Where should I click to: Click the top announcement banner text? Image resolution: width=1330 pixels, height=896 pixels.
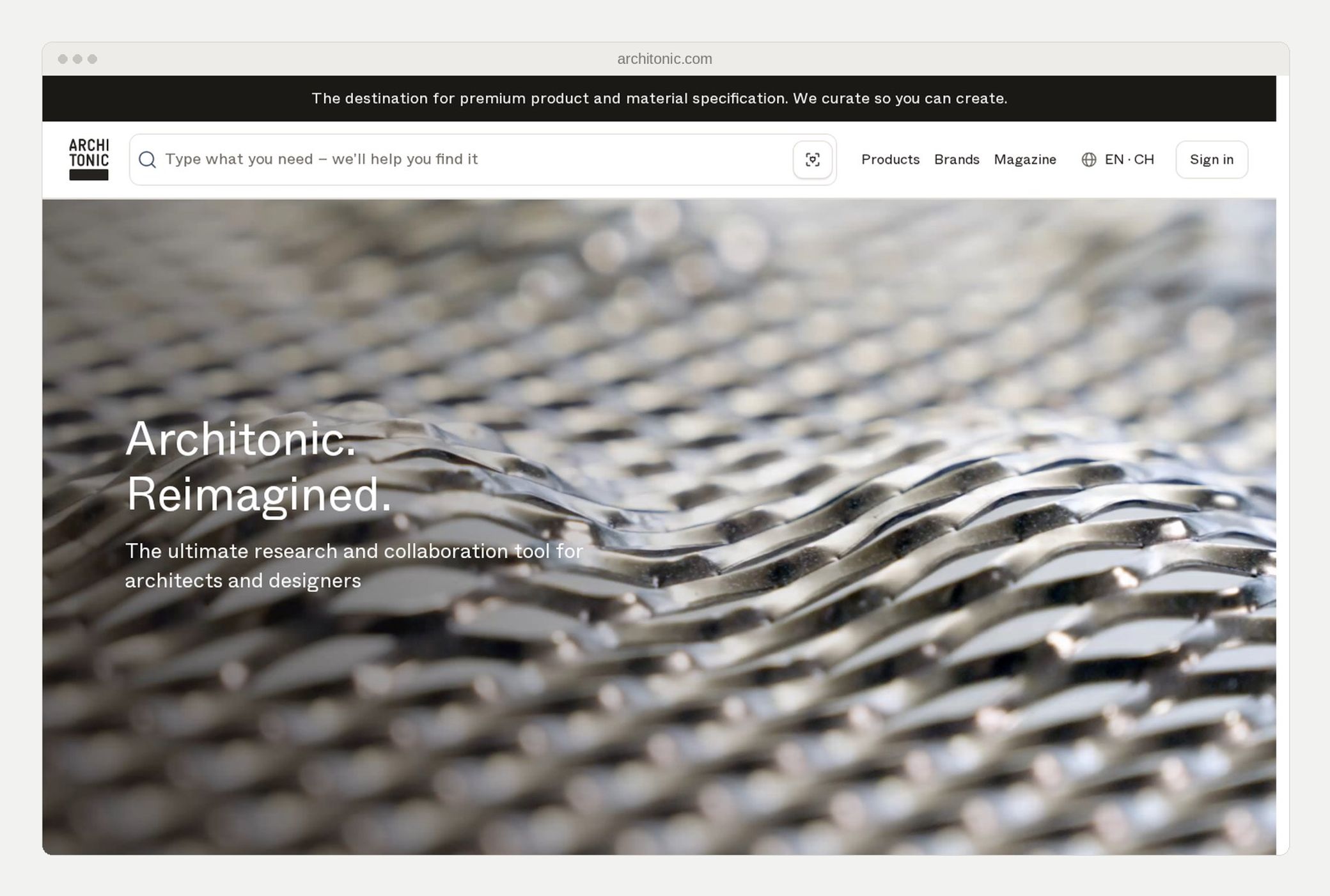[x=659, y=98]
